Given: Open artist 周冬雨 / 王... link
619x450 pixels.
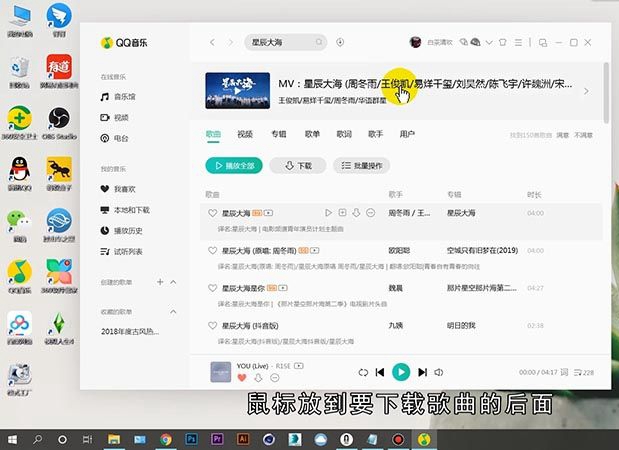Looking at the screenshot, I should click(409, 213).
